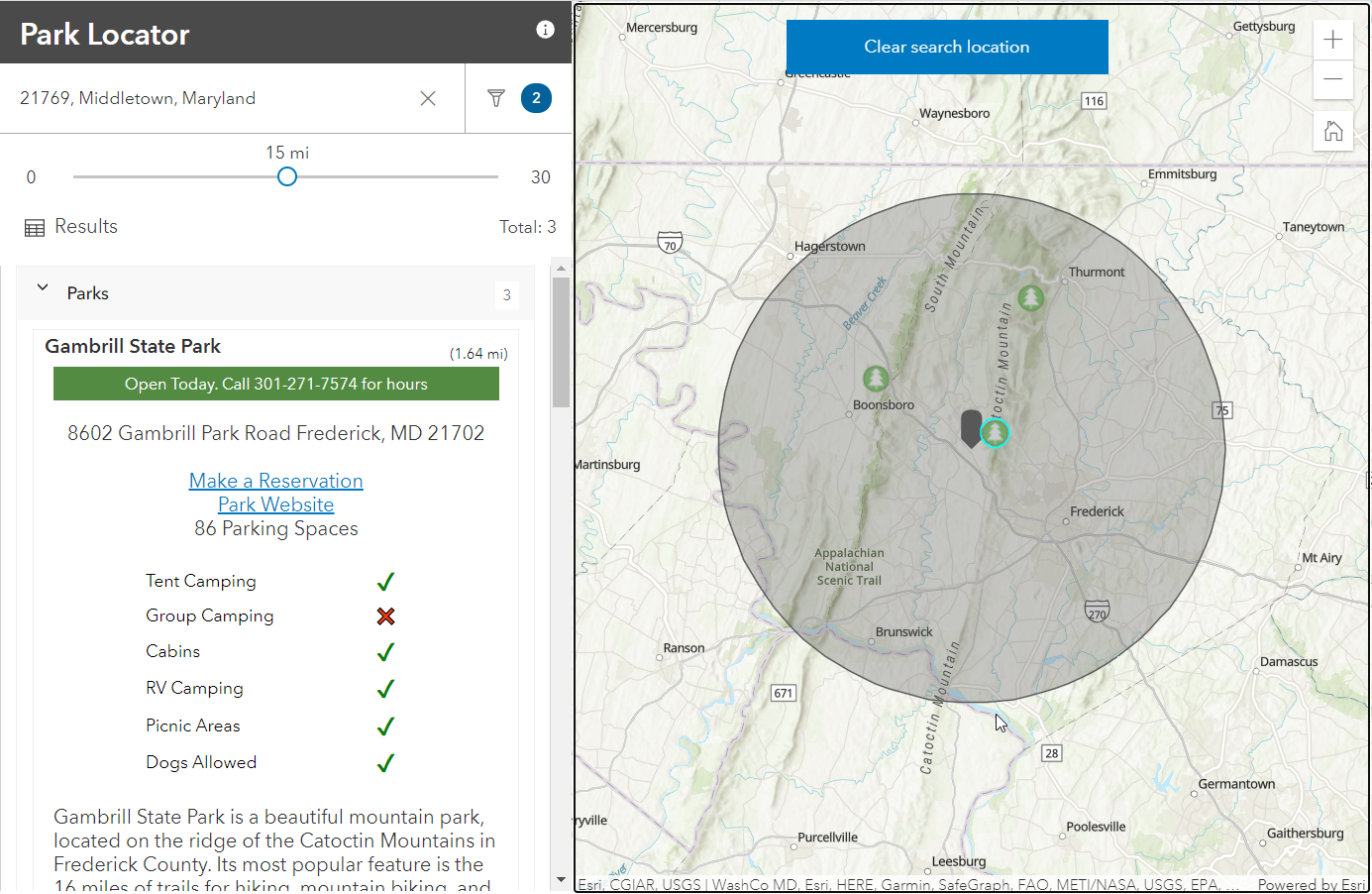Image resolution: width=1372 pixels, height=894 pixels.
Task: Open Make a Reservation link
Action: pyautogui.click(x=275, y=481)
